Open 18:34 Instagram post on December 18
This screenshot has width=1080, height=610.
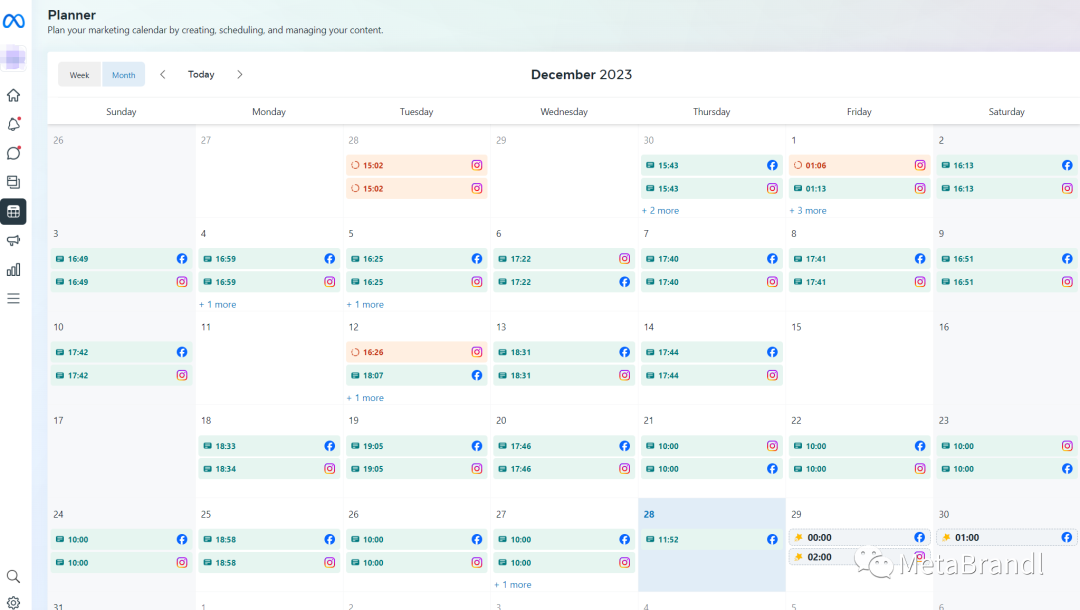[x=269, y=469]
